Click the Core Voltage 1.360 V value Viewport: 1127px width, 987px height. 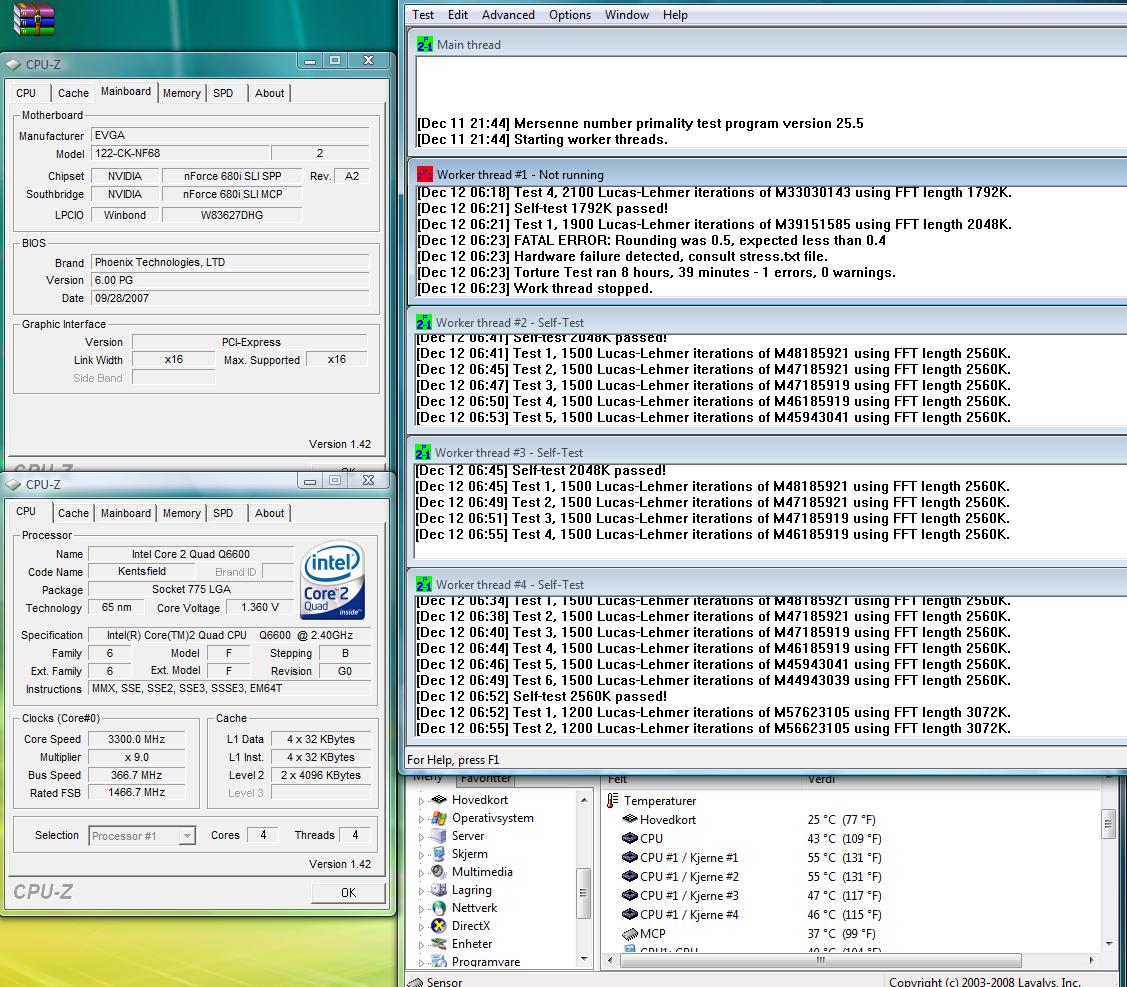coord(260,607)
